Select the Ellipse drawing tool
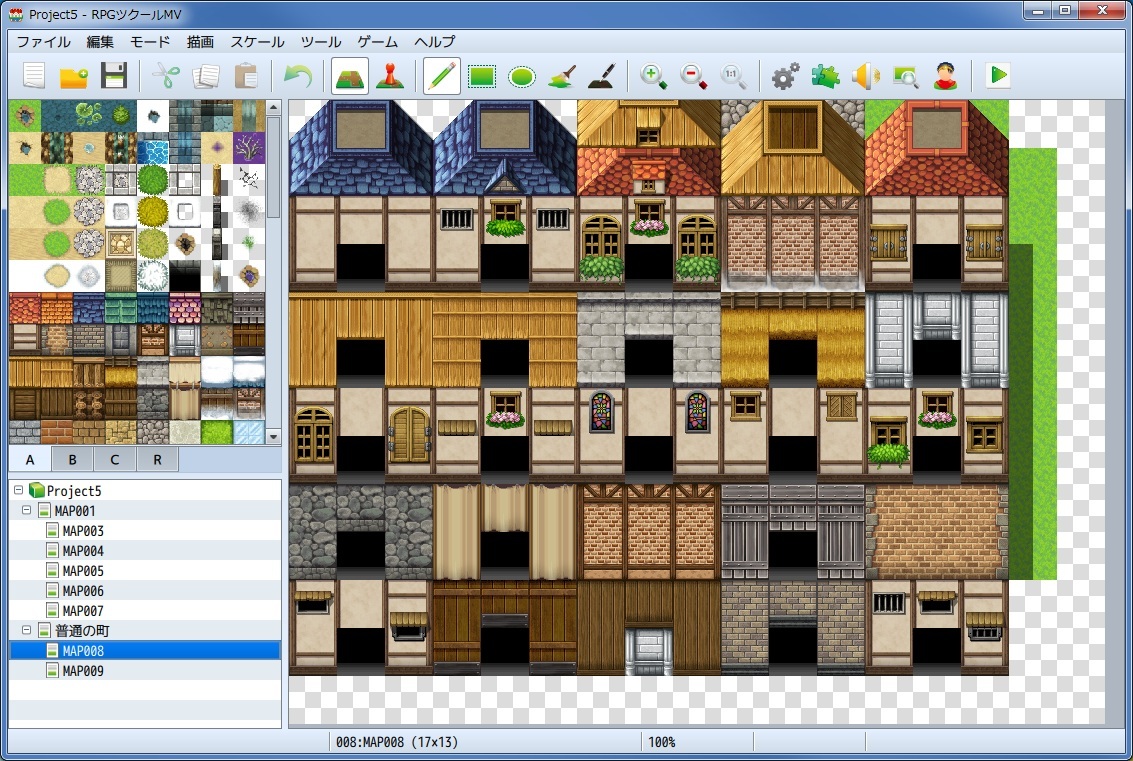 point(521,76)
